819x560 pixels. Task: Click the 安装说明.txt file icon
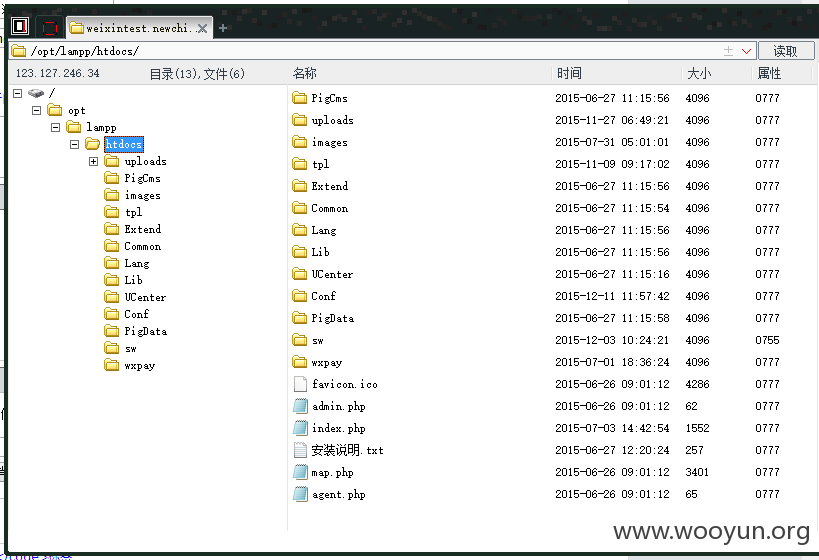[300, 450]
